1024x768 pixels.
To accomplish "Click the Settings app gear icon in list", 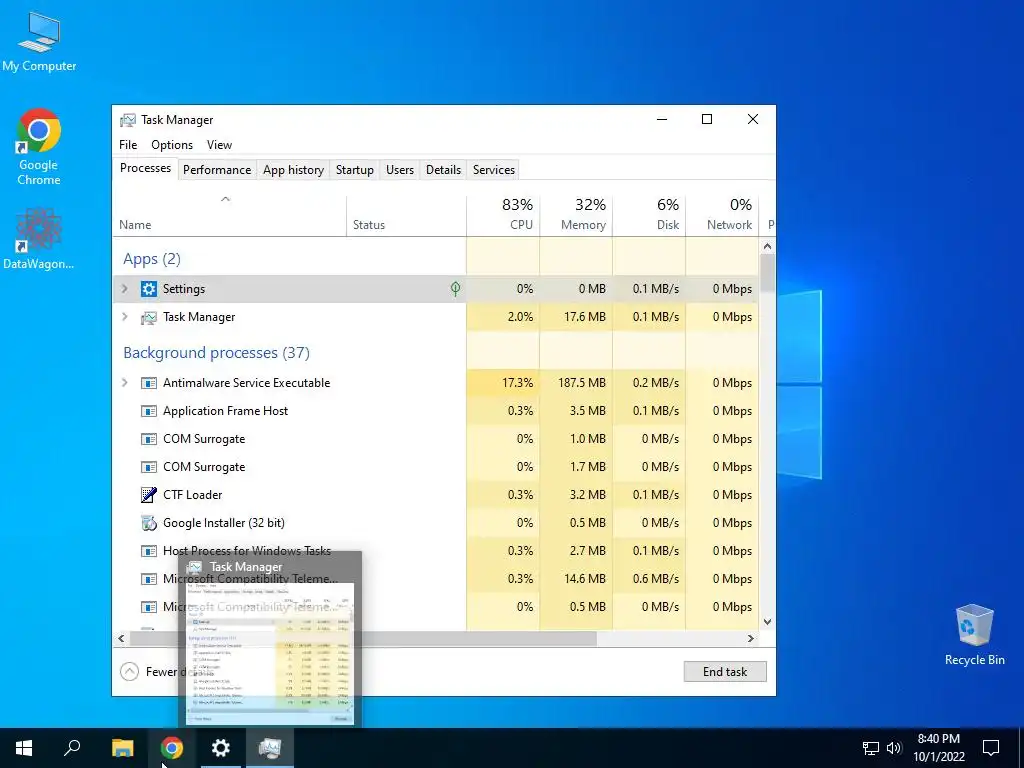I will click(149, 289).
